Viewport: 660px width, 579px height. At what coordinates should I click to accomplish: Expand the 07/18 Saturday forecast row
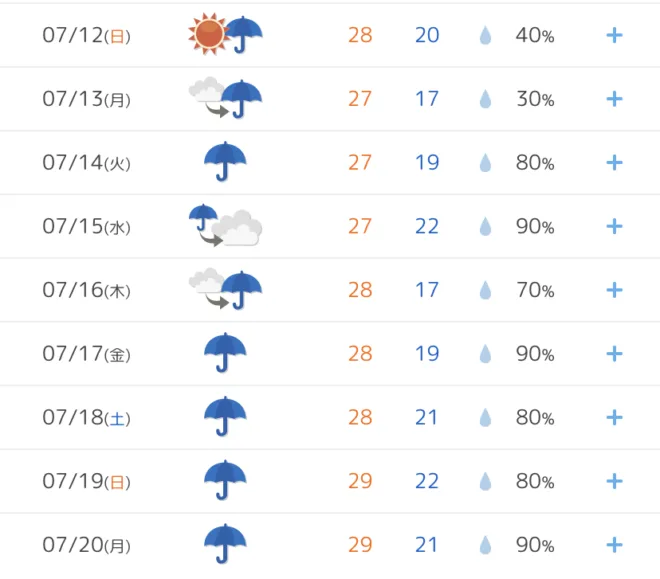614,417
